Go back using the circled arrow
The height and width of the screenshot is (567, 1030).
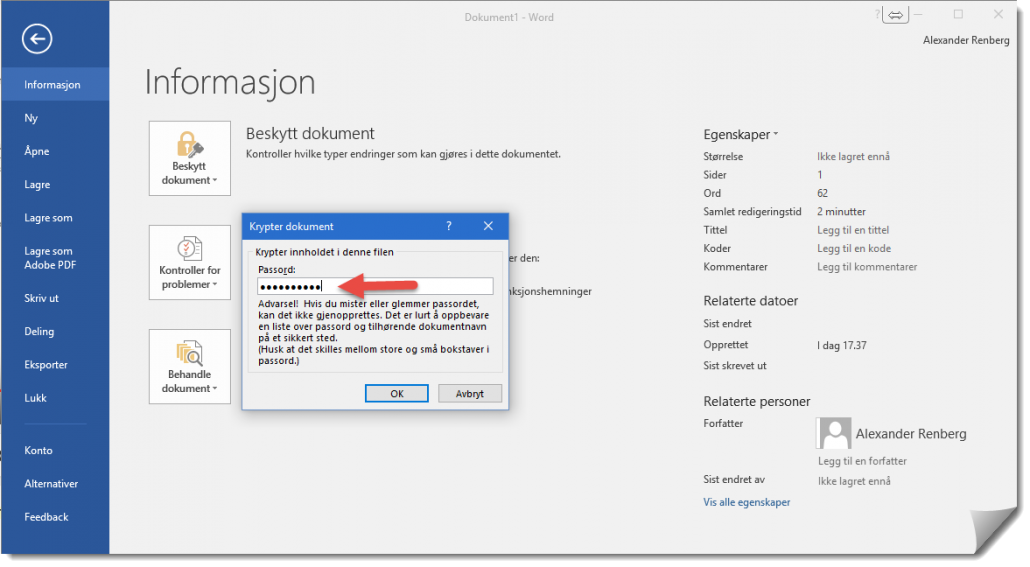click(37, 39)
